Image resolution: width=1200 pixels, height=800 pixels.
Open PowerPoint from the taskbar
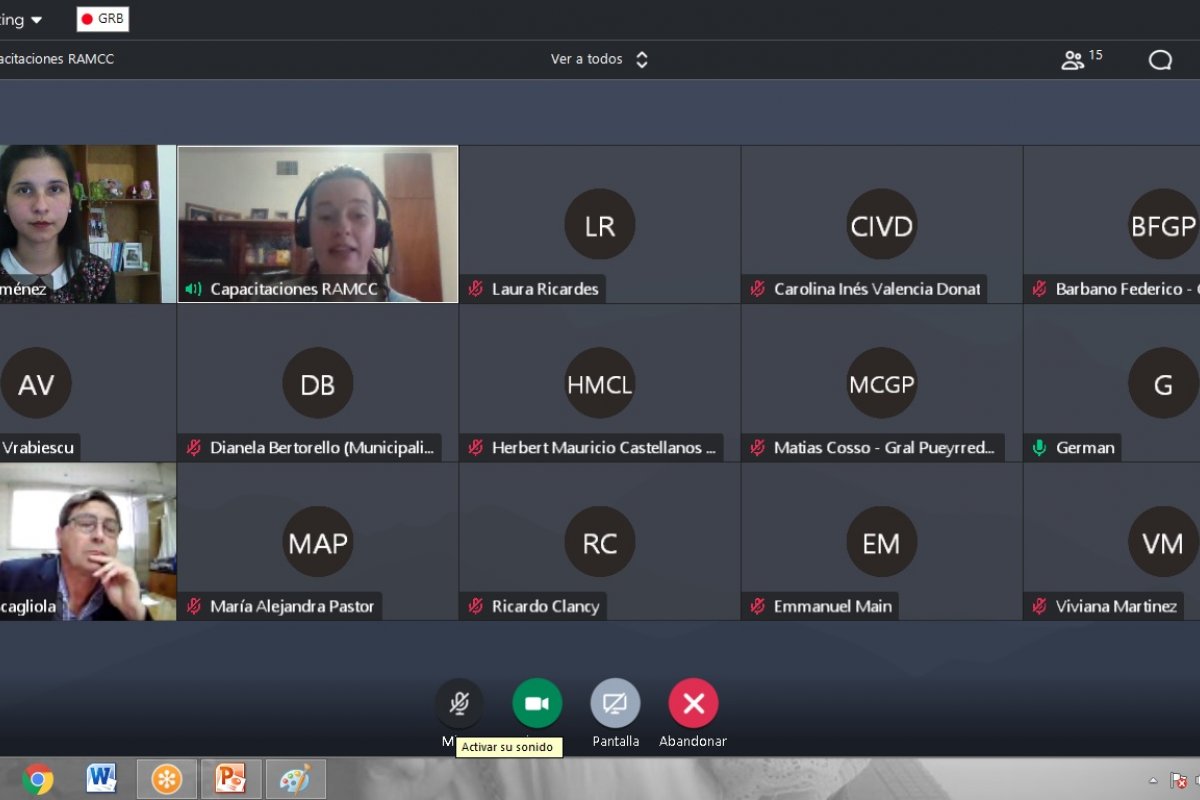coord(231,778)
